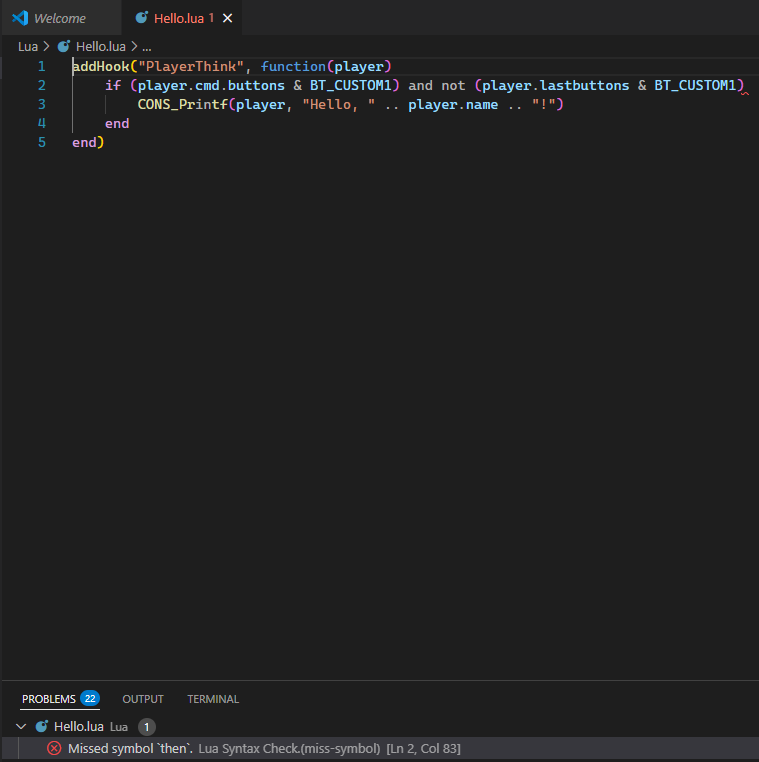Screen dimensions: 759x762
Task: Click line number 2 in gutter
Action: tap(42, 85)
